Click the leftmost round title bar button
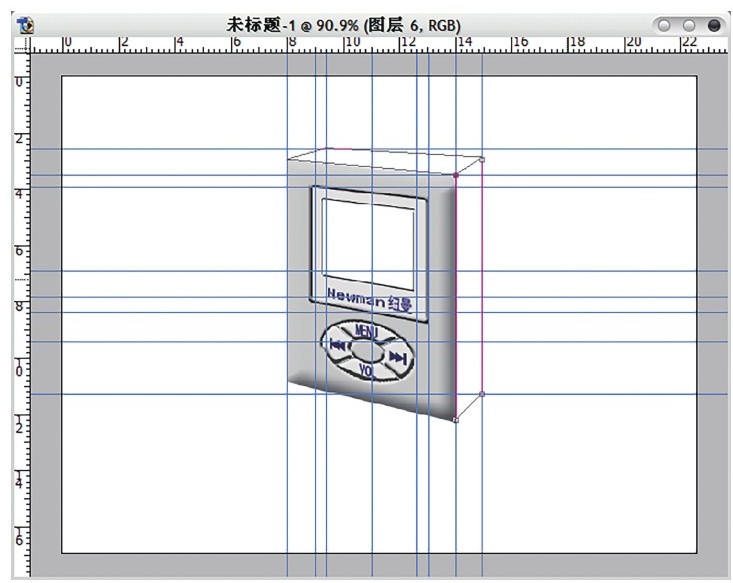Image resolution: width=733 pixels, height=583 pixels. pos(664,25)
